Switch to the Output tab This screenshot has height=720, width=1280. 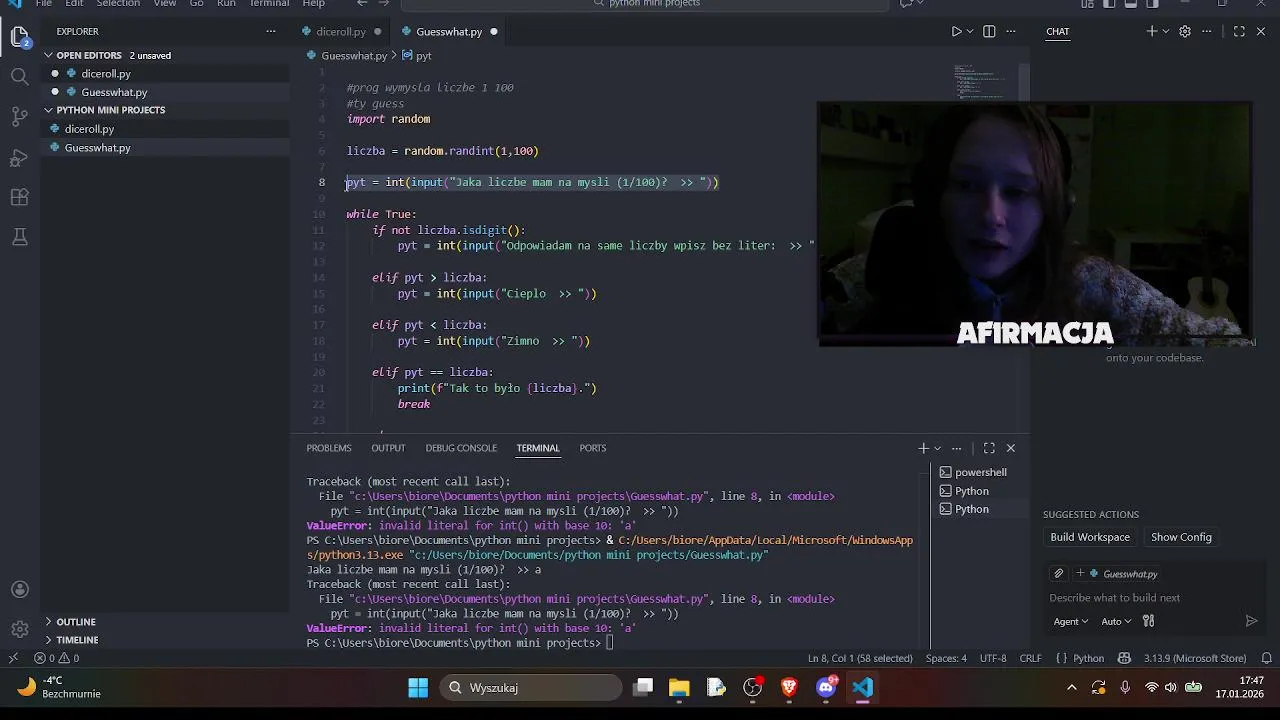(x=388, y=448)
